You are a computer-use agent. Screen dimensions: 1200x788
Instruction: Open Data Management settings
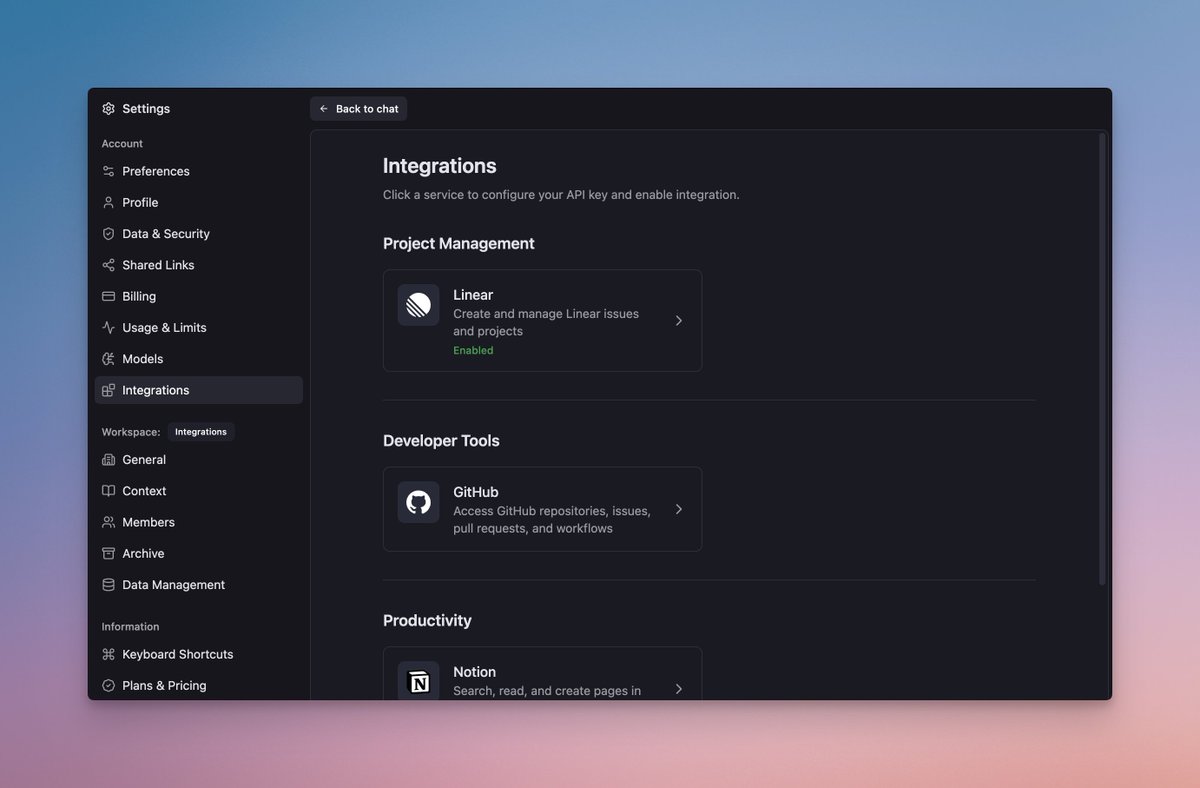coord(199,585)
